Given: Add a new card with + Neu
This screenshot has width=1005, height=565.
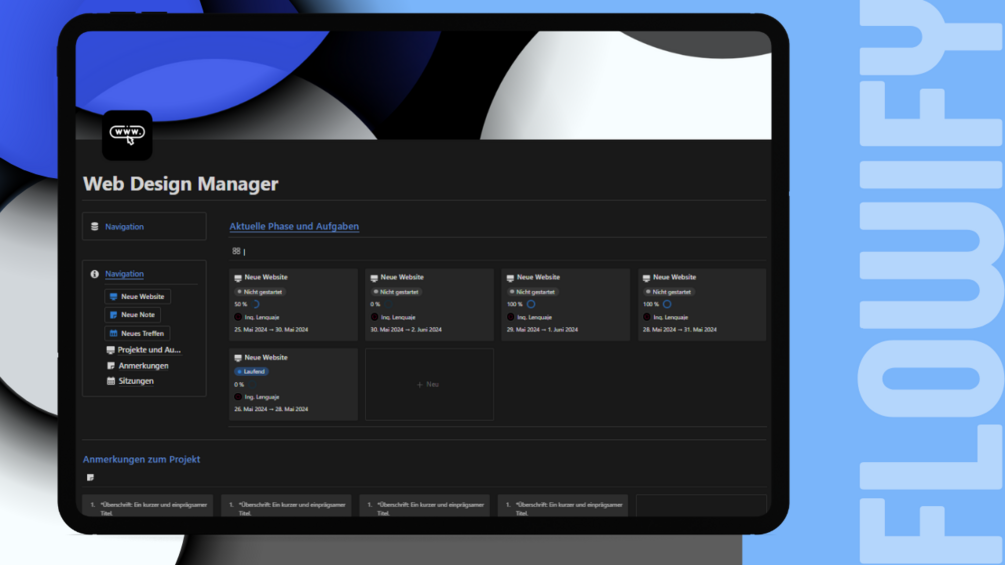Looking at the screenshot, I should click(x=429, y=384).
